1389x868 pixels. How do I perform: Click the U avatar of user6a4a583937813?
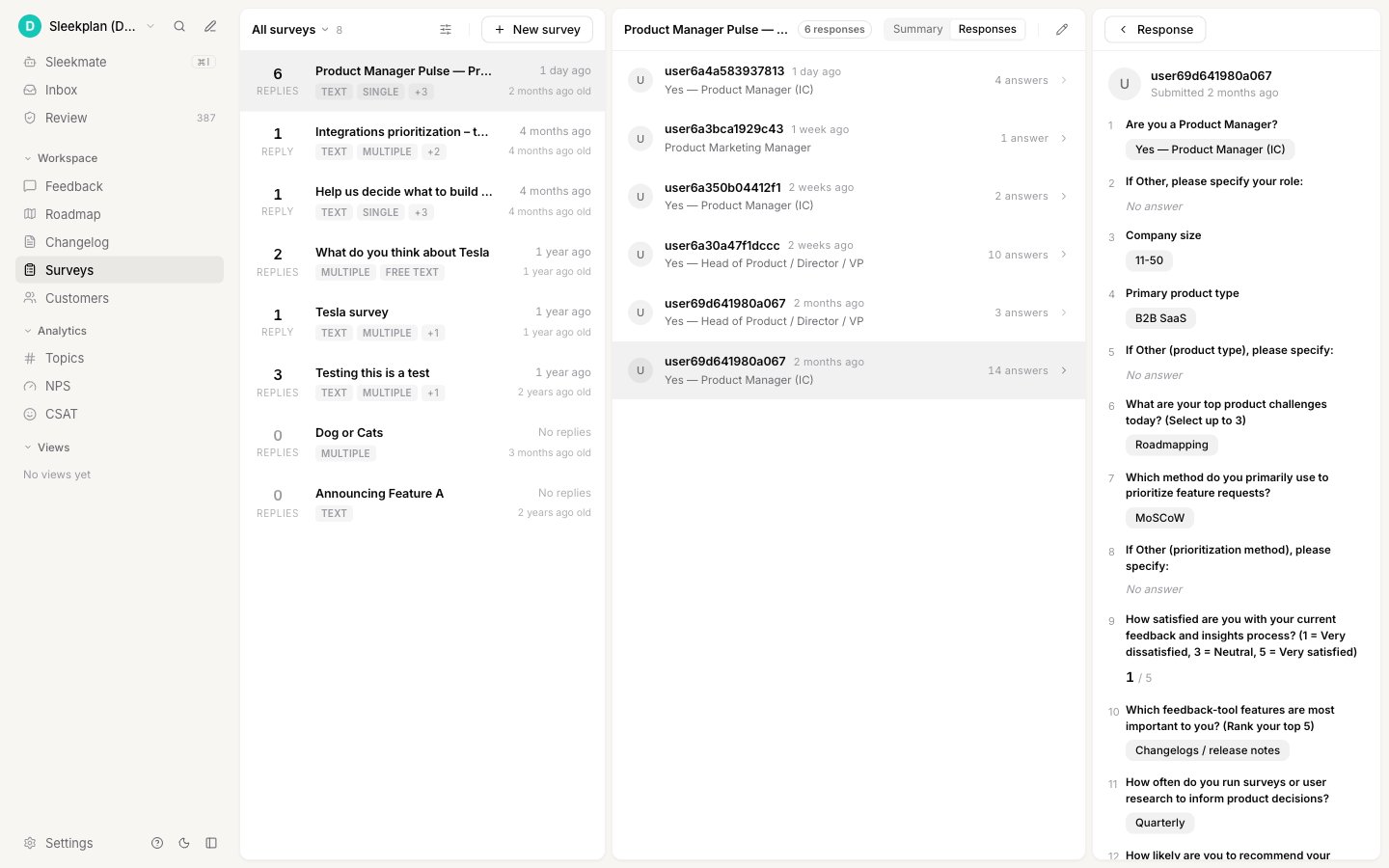point(640,80)
